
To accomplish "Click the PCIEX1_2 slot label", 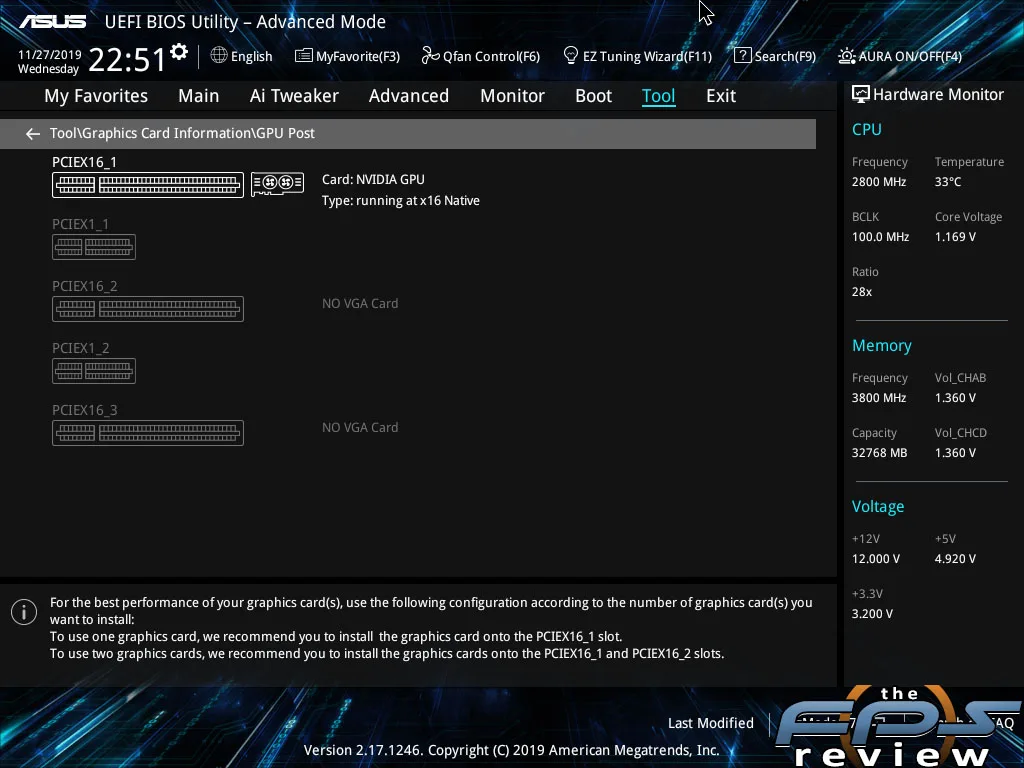I will tap(81, 348).
